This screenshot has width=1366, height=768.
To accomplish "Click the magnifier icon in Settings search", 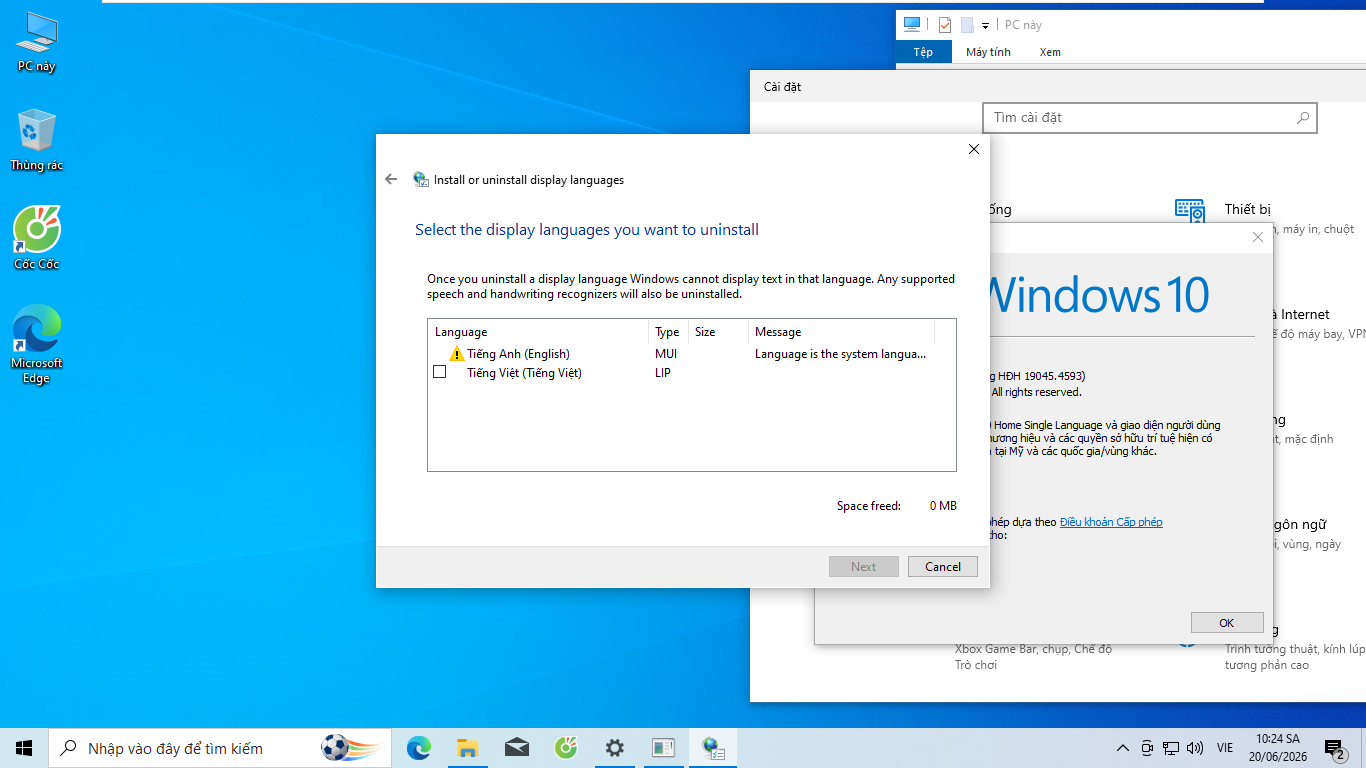I will point(1302,118).
